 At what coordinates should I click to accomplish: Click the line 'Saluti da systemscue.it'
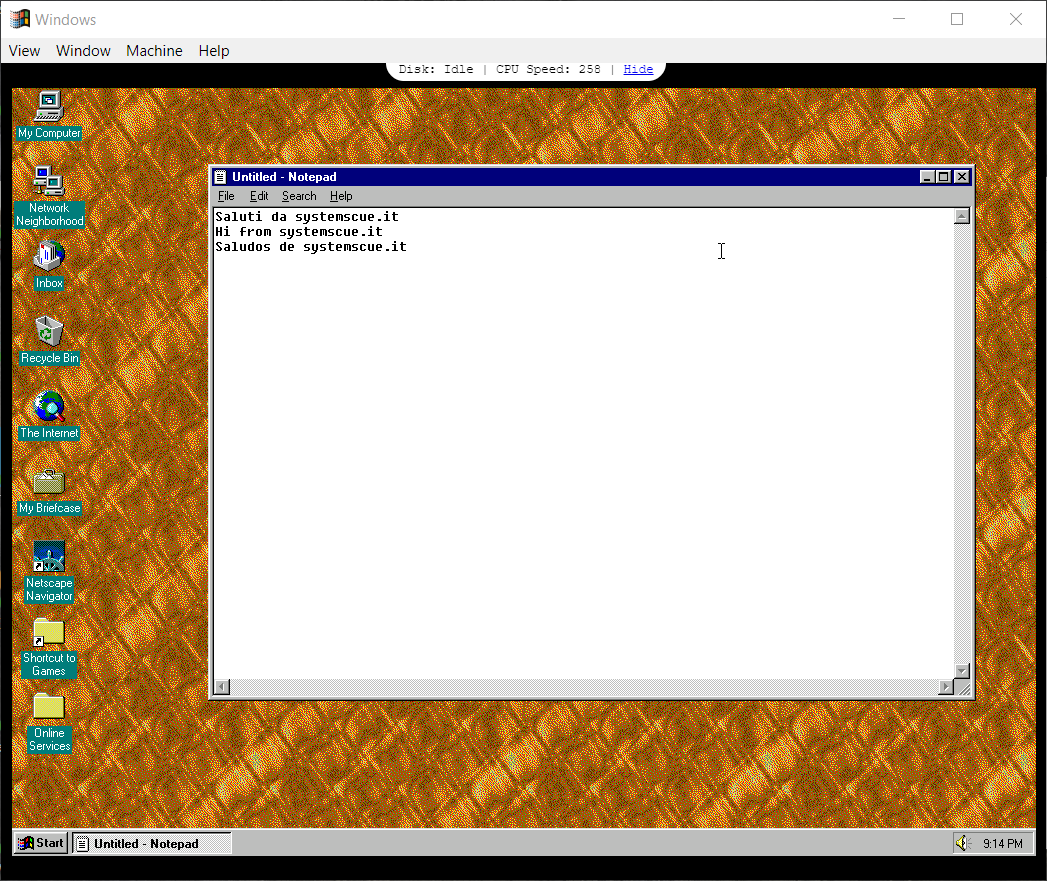point(306,216)
